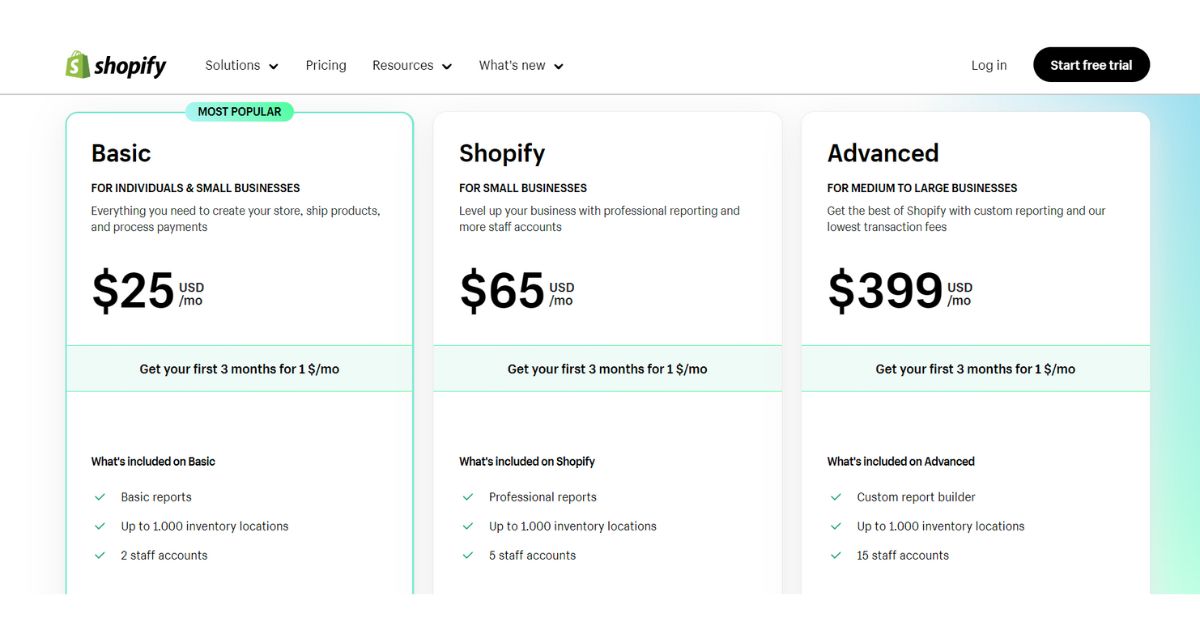Click the Log in link
1200x628 pixels.
point(988,64)
